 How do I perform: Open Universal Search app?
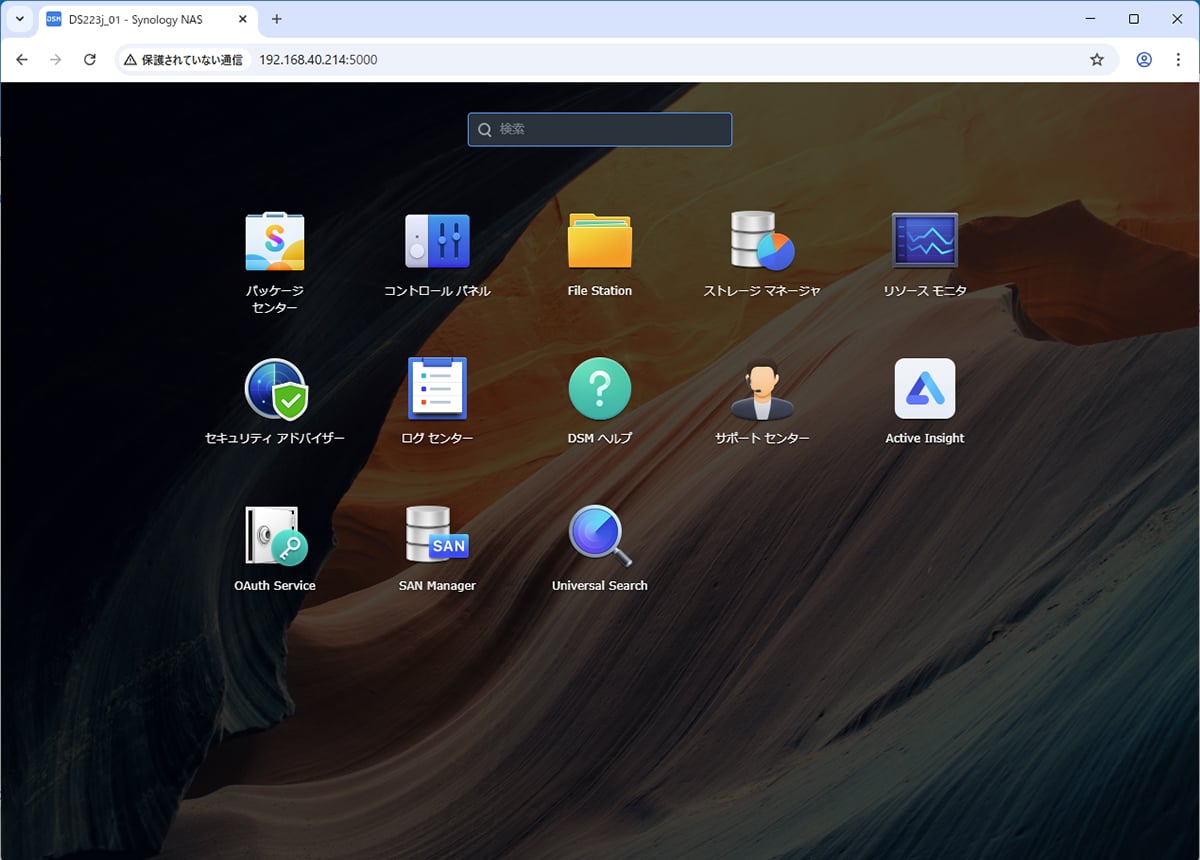point(599,537)
